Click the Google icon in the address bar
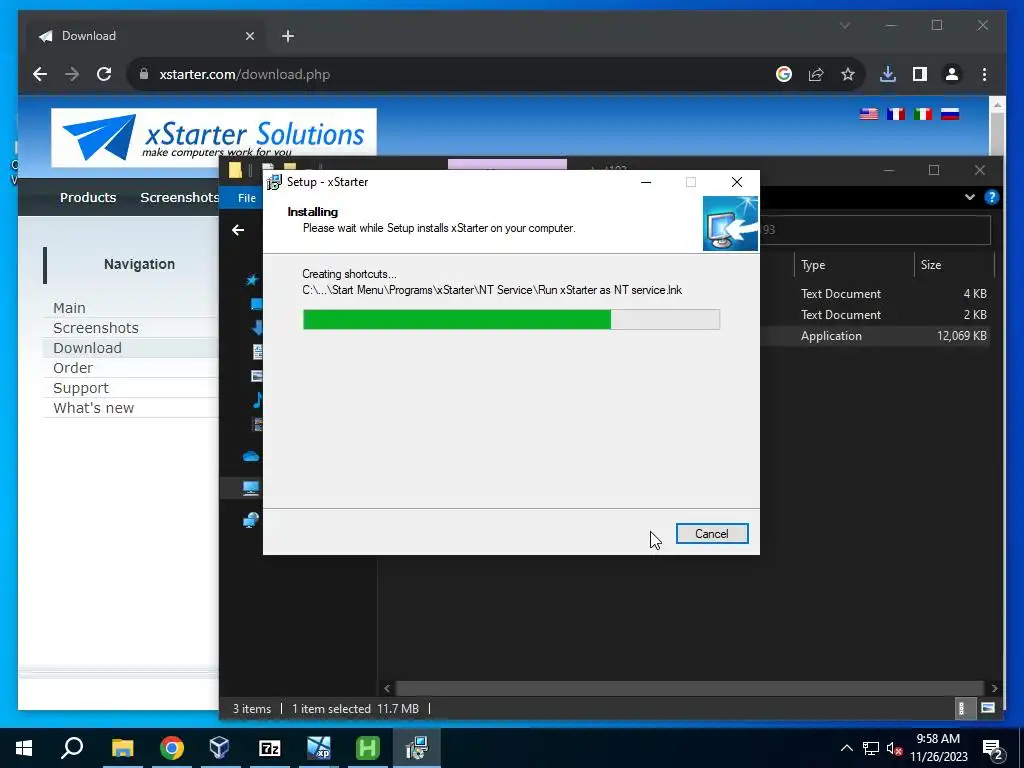This screenshot has height=768, width=1024. pyautogui.click(x=784, y=74)
